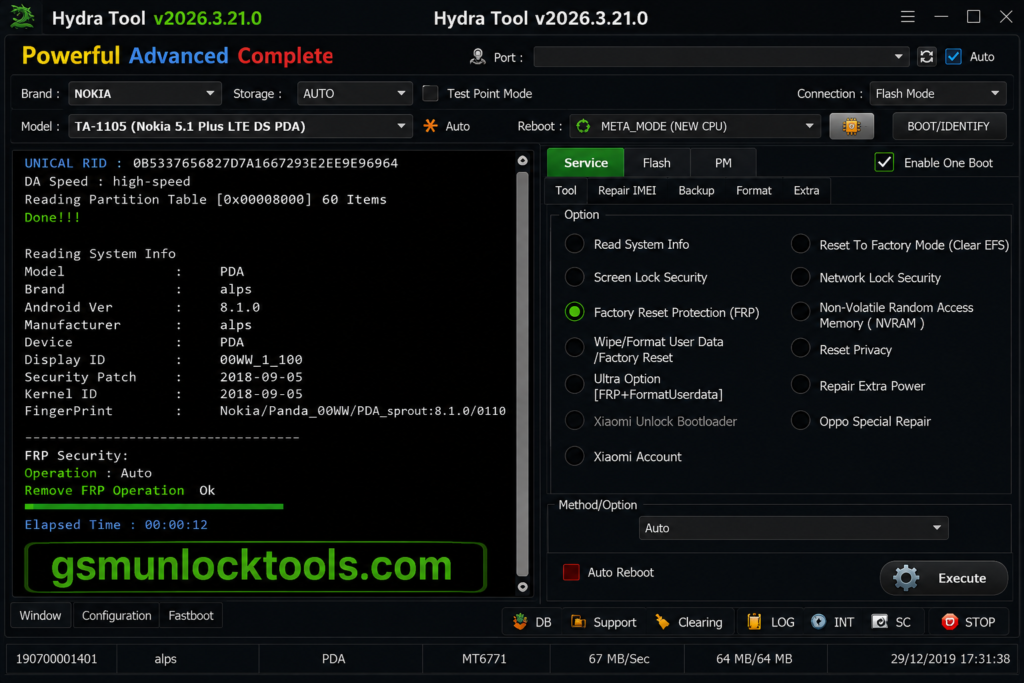Image resolution: width=1024 pixels, height=683 pixels.
Task: Take screenshot with SC icon
Action: [880, 622]
